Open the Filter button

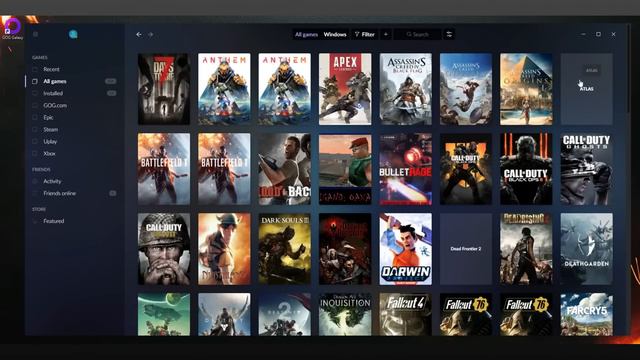[x=364, y=34]
